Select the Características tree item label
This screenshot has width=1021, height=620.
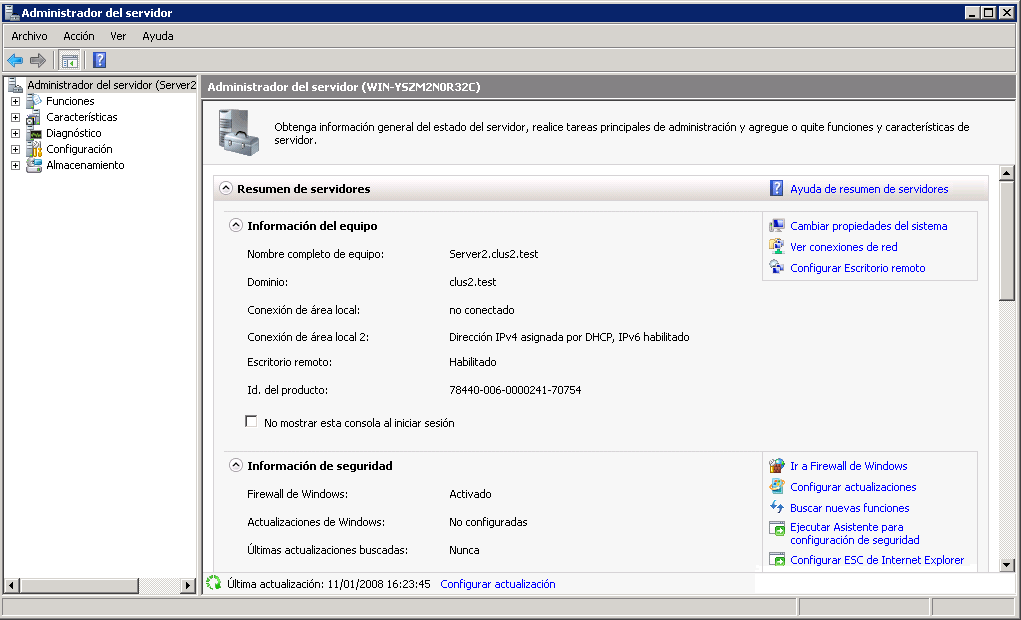click(81, 117)
